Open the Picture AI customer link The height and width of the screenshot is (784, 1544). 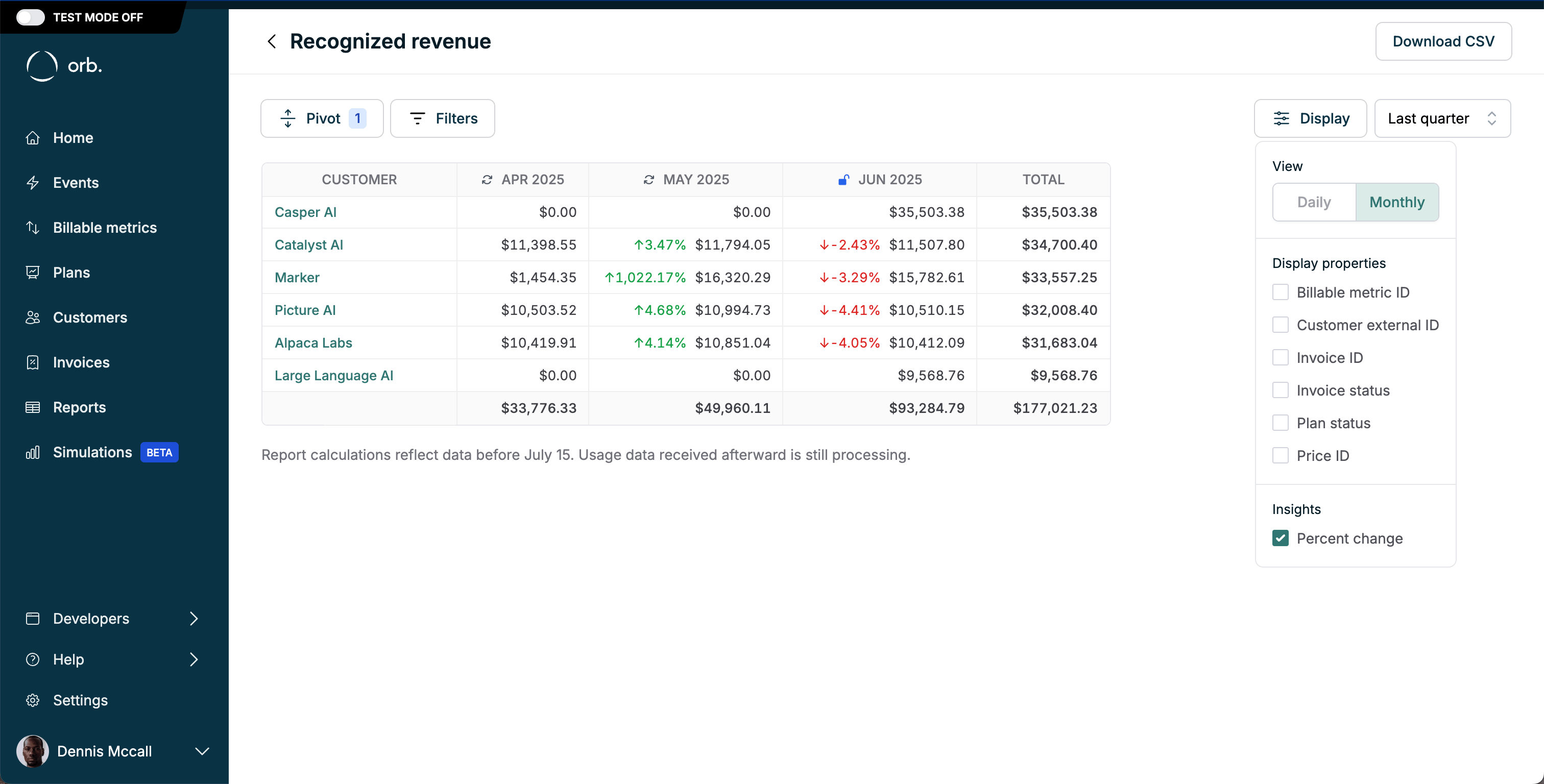[305, 310]
